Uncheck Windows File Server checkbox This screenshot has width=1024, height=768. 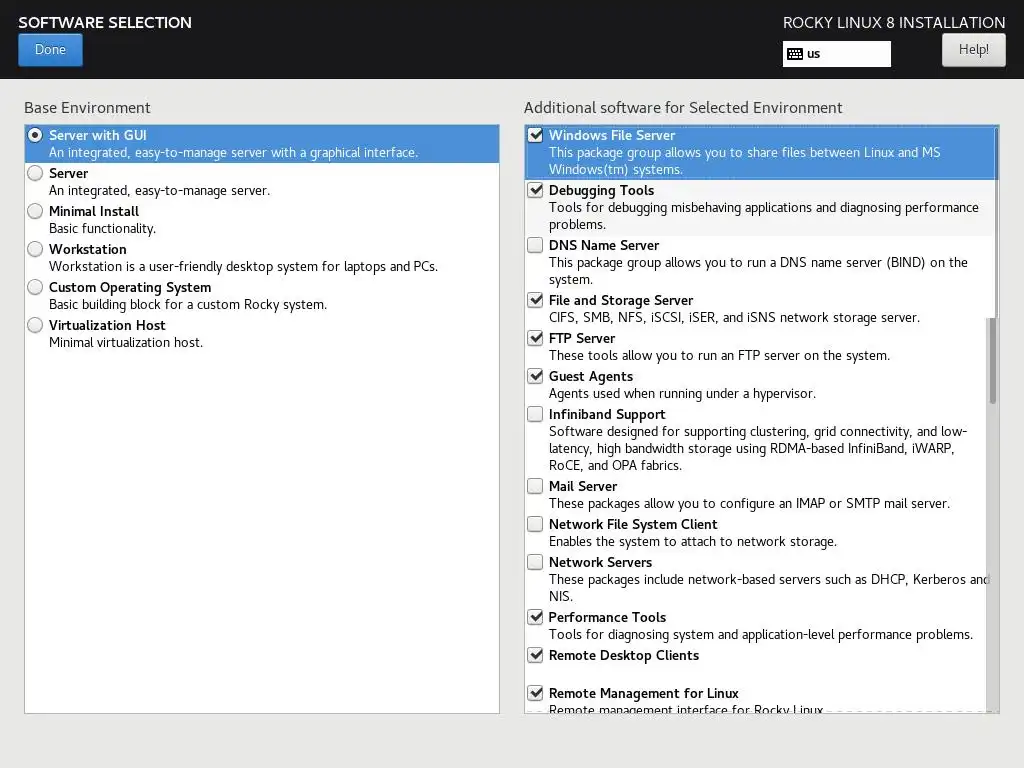[535, 135]
